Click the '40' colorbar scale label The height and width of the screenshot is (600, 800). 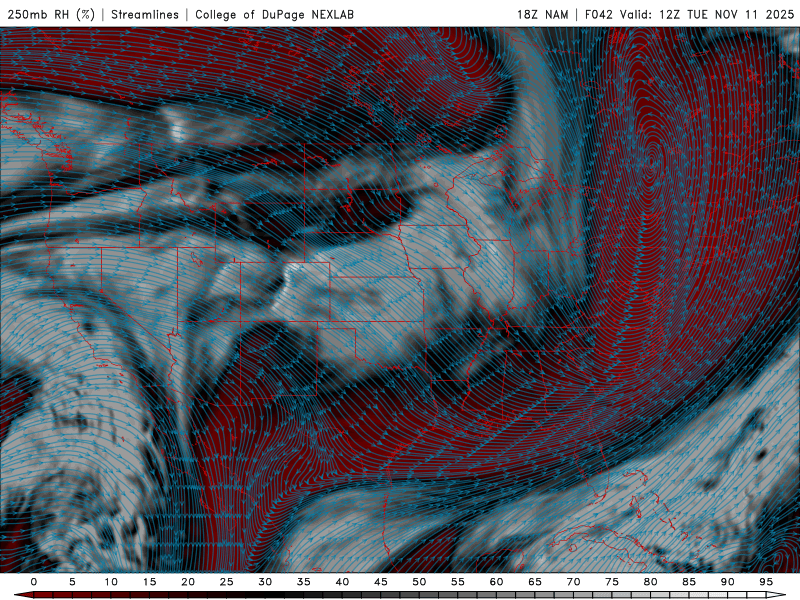(342, 582)
